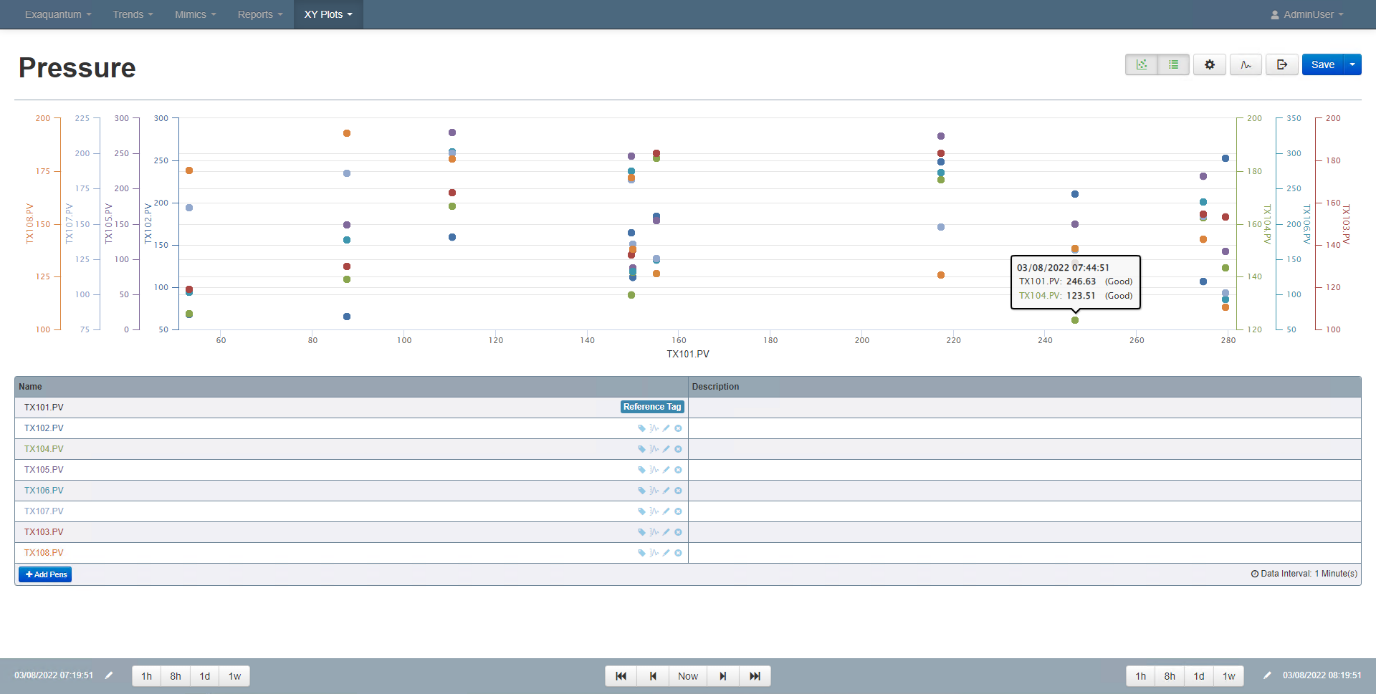Open the Trends menu
This screenshot has height=694, width=1376.
(x=133, y=15)
